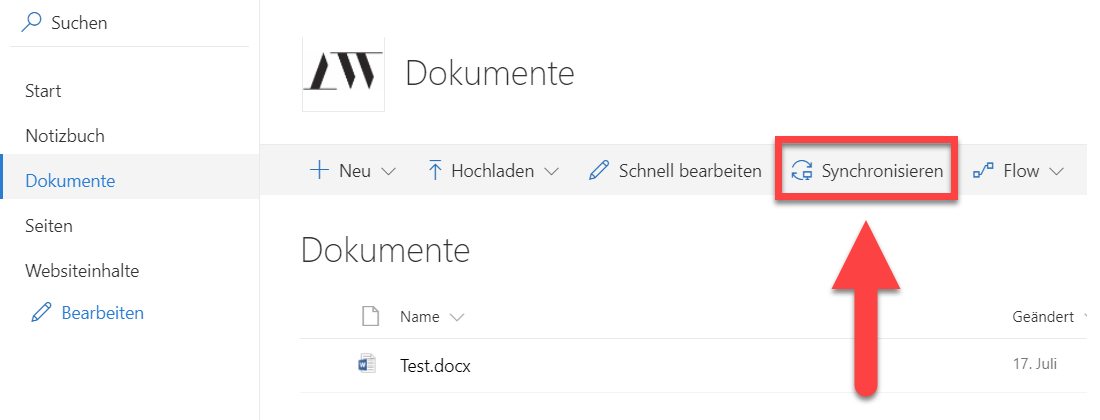
Task: Click the file type column header icon
Action: click(370, 317)
